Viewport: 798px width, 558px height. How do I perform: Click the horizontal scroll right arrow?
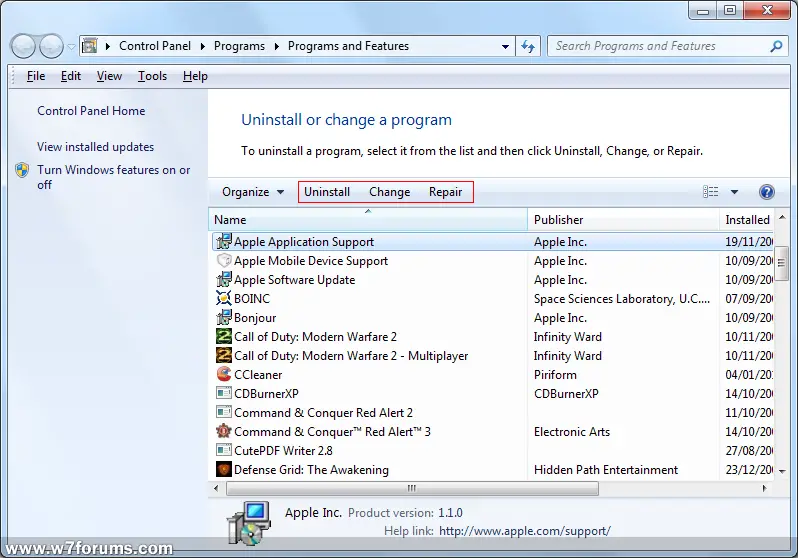point(764,488)
